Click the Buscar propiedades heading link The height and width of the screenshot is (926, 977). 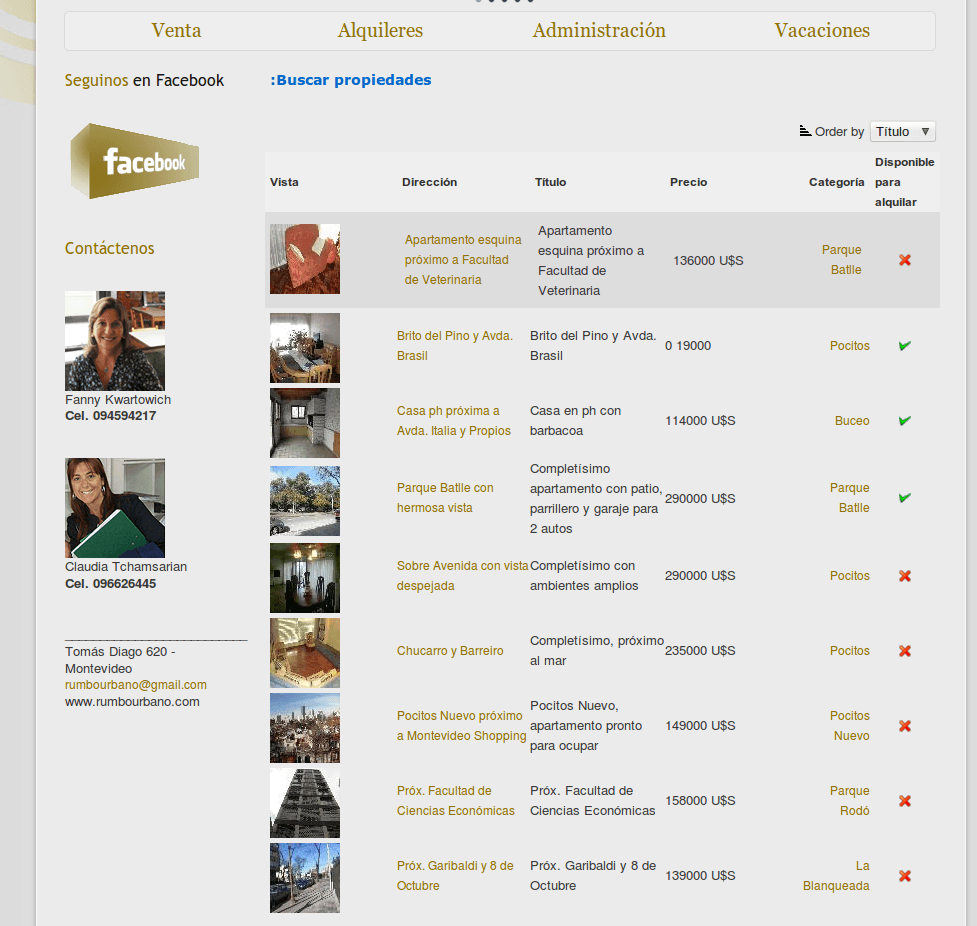coord(351,80)
